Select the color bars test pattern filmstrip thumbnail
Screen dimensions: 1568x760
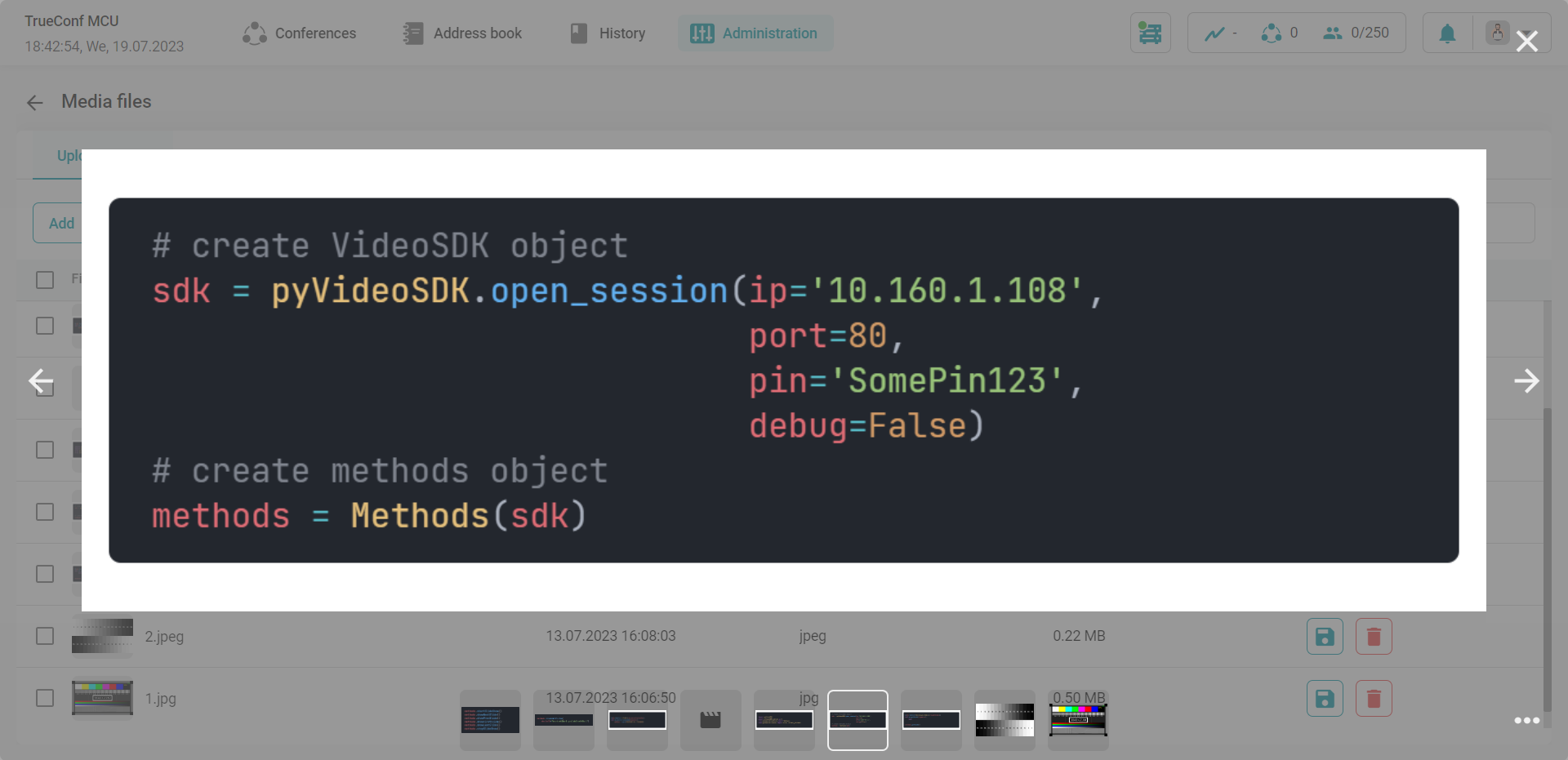tap(1078, 720)
